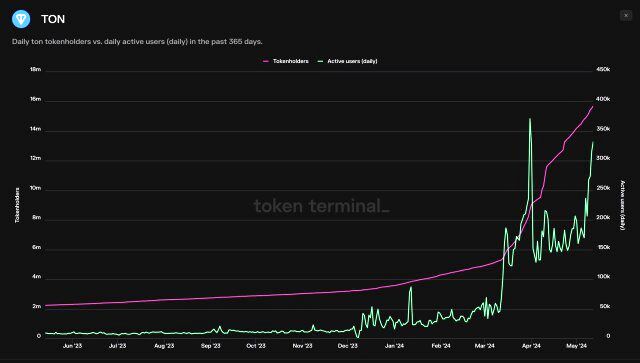Click the 6m left axis value

(37, 247)
